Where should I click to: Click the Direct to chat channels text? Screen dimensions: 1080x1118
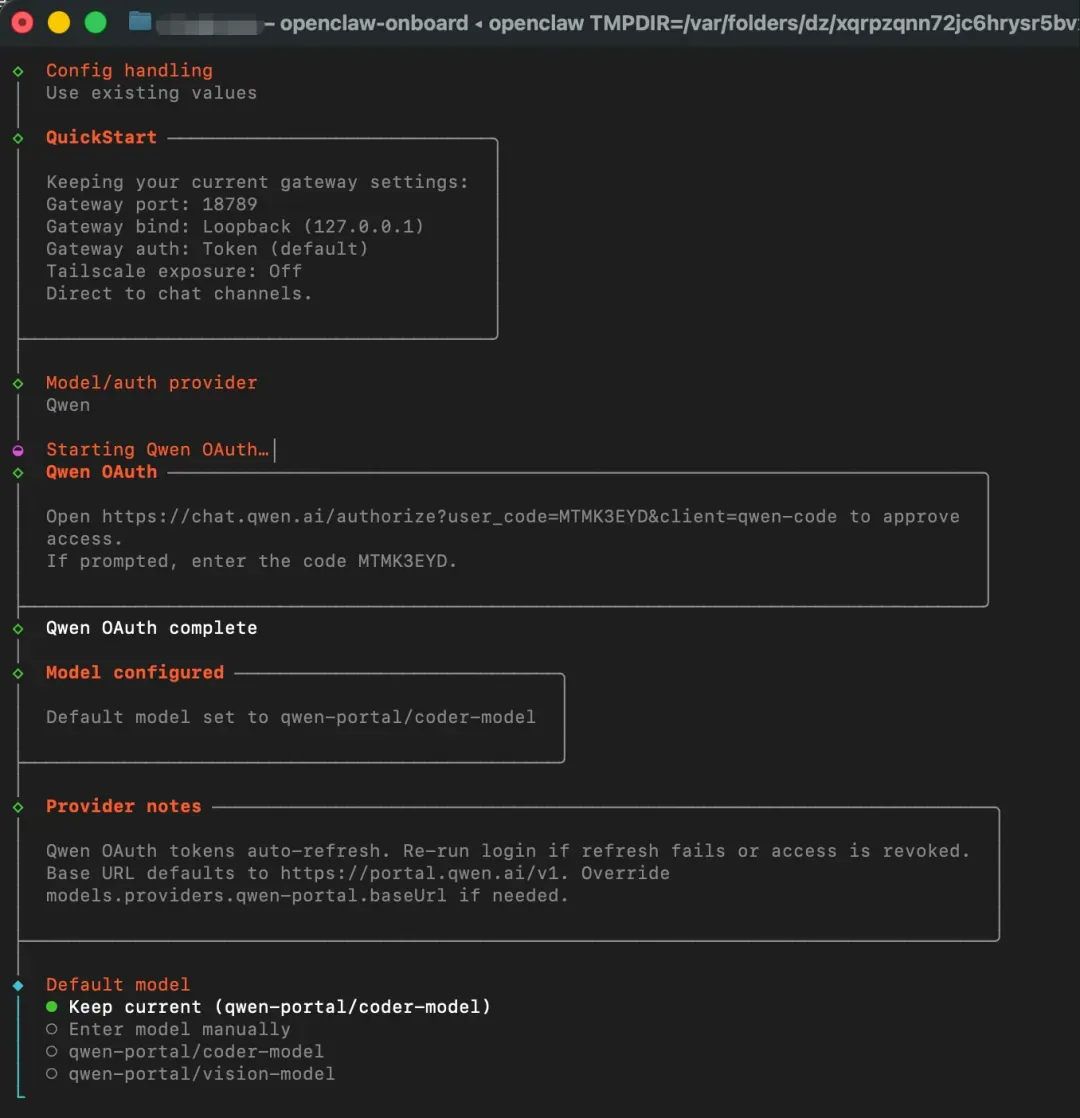(179, 293)
